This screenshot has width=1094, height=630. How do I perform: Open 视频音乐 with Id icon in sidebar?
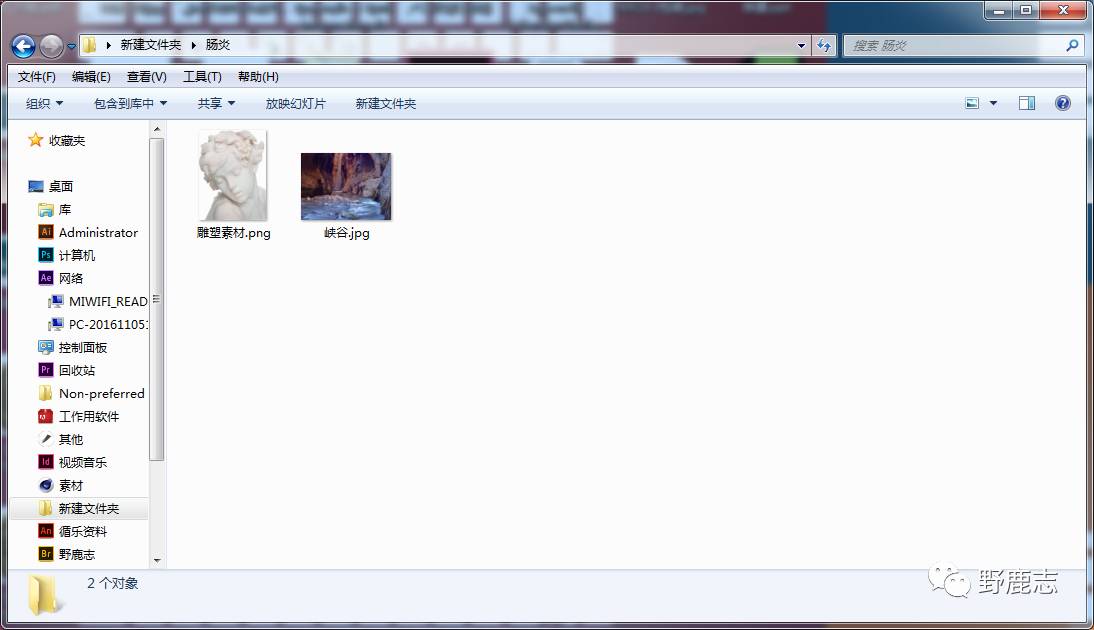82,462
